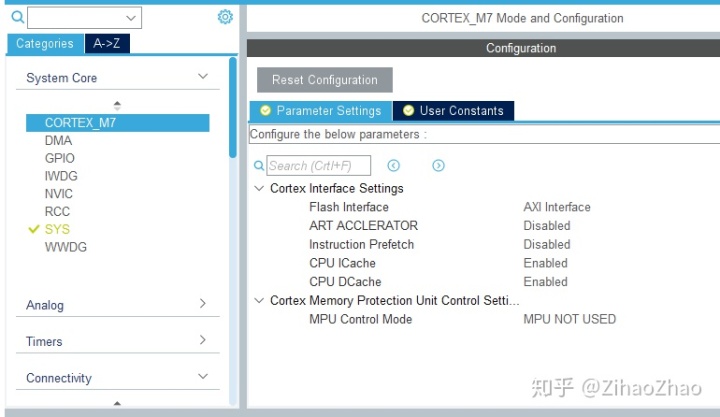
Task: Collapse the System Core category
Action: click(x=203, y=76)
